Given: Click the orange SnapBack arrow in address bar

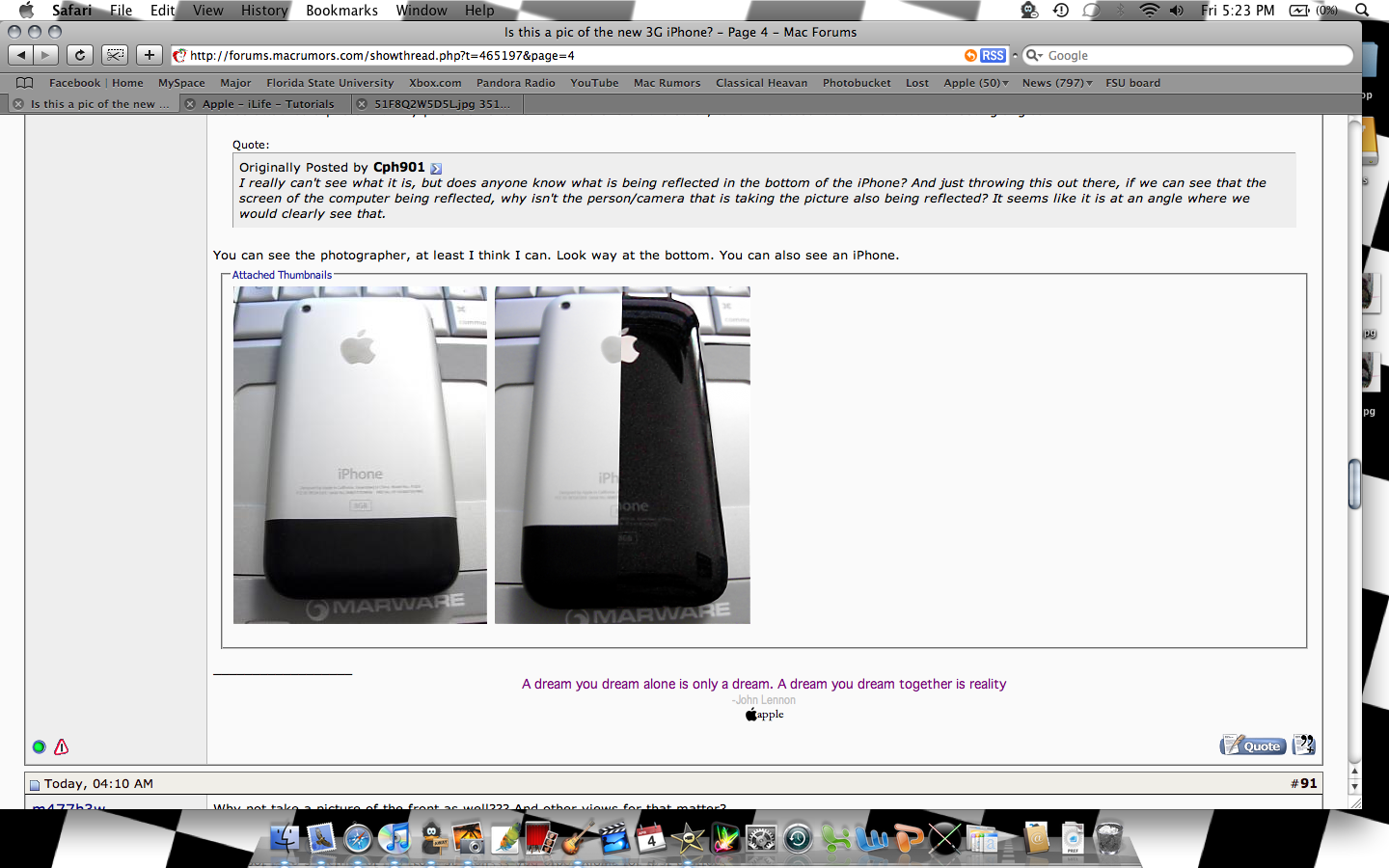Looking at the screenshot, I should [970, 56].
